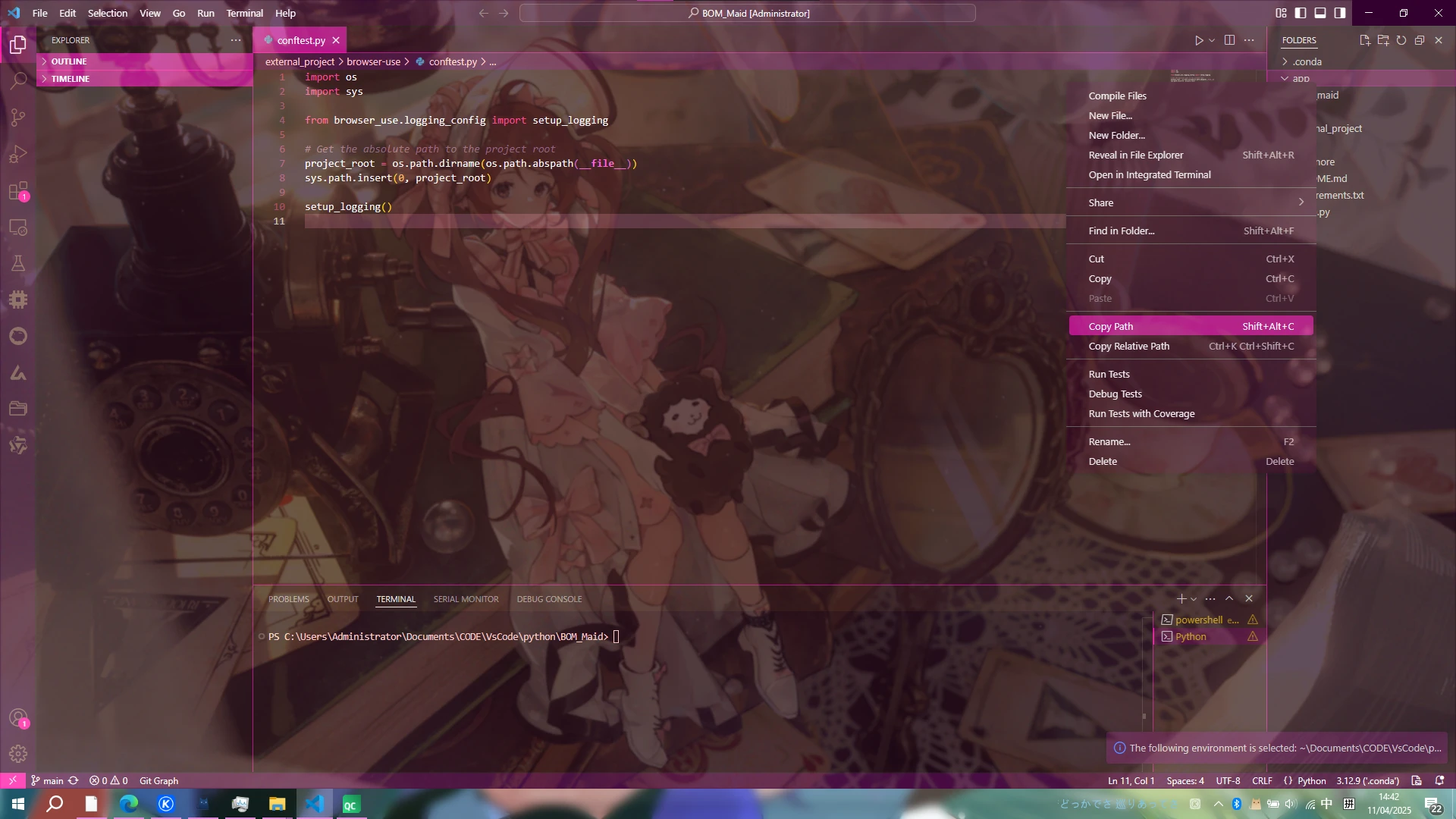Go back with the navigation arrow
Viewport: 1456px width, 819px height.
(x=484, y=13)
